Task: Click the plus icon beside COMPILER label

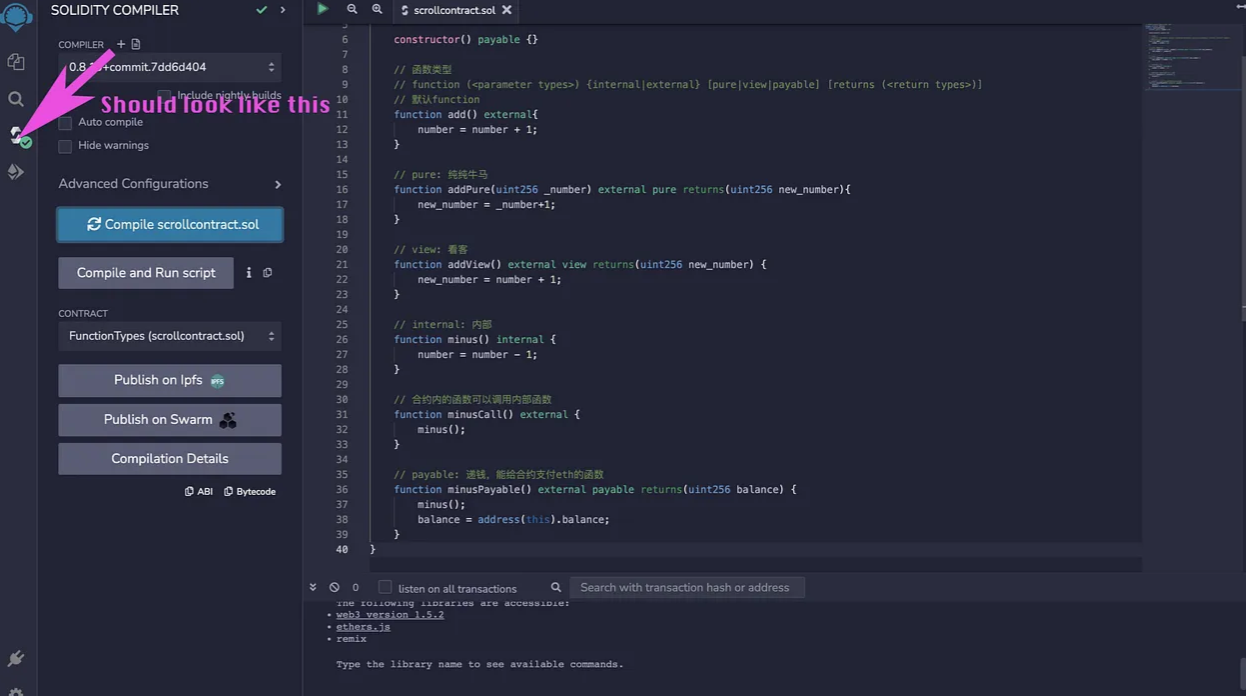Action: point(121,44)
